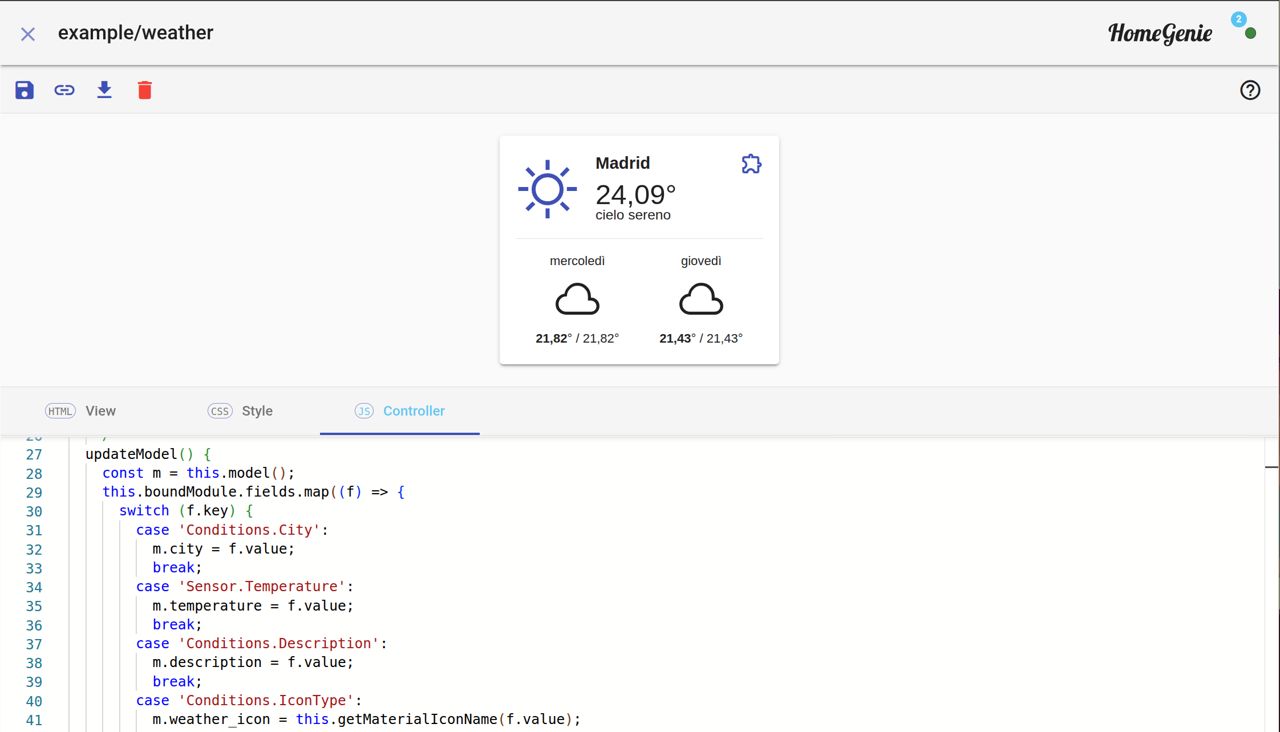Open the notification badge showing 2
The image size is (1280, 732).
[x=1239, y=19]
